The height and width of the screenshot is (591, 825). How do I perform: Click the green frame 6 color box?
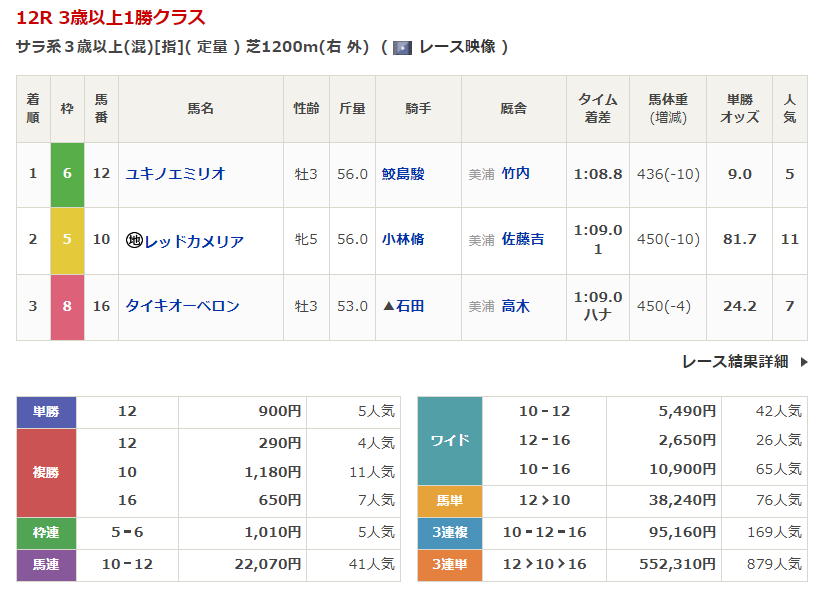(x=67, y=173)
